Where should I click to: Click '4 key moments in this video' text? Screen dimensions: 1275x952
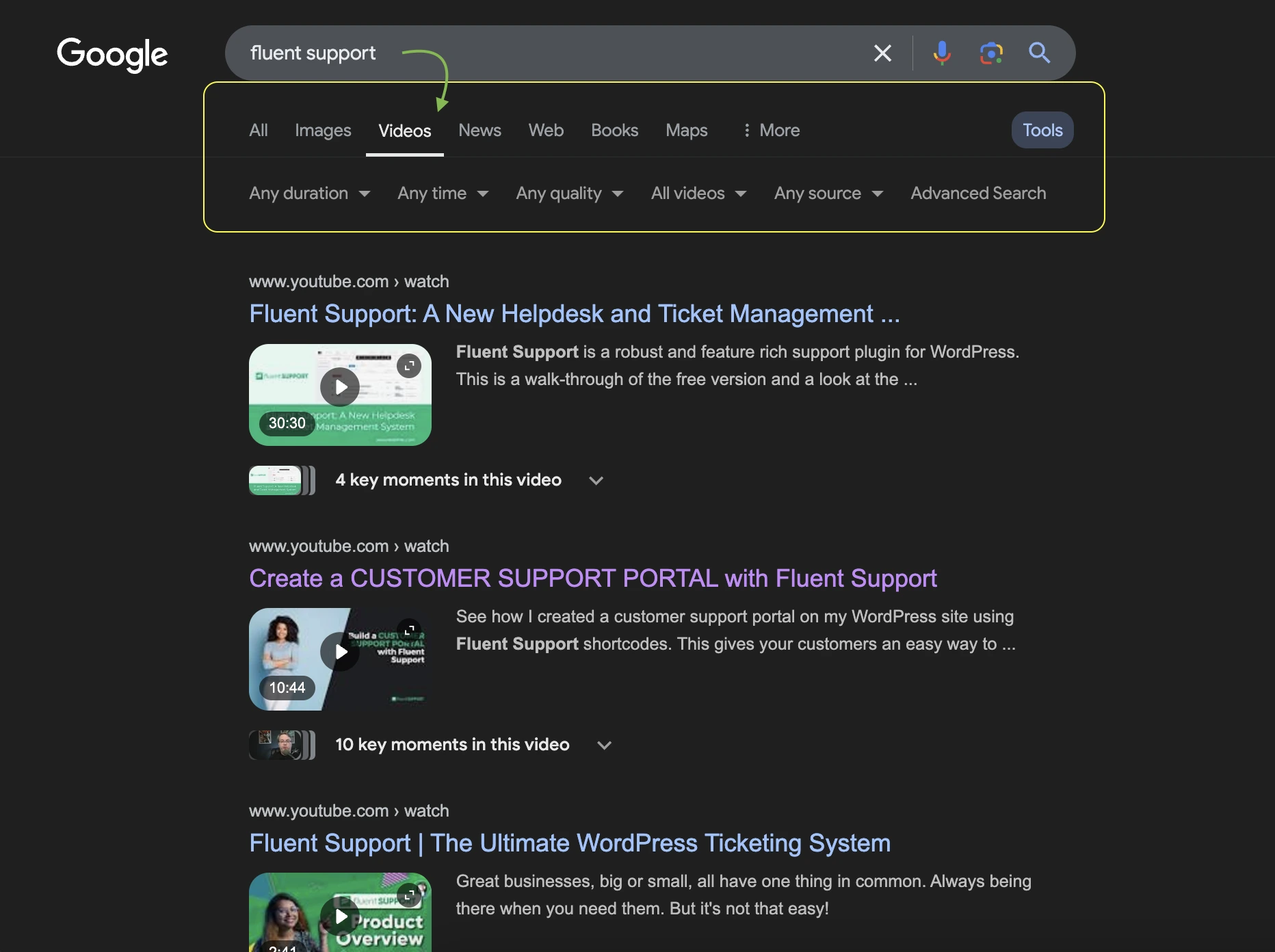[448, 480]
